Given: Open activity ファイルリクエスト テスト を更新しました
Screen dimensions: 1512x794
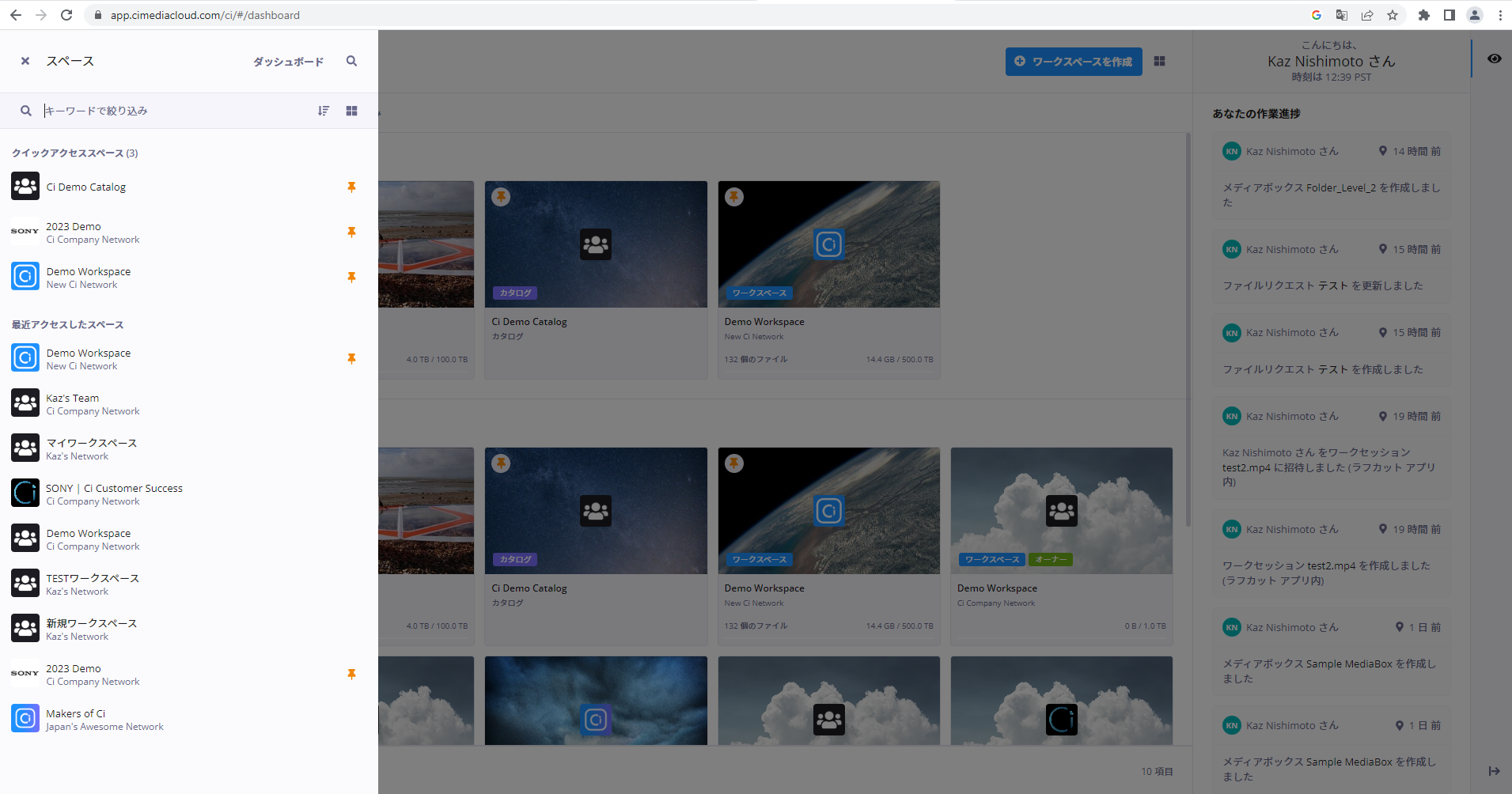Looking at the screenshot, I should pos(1323,285).
